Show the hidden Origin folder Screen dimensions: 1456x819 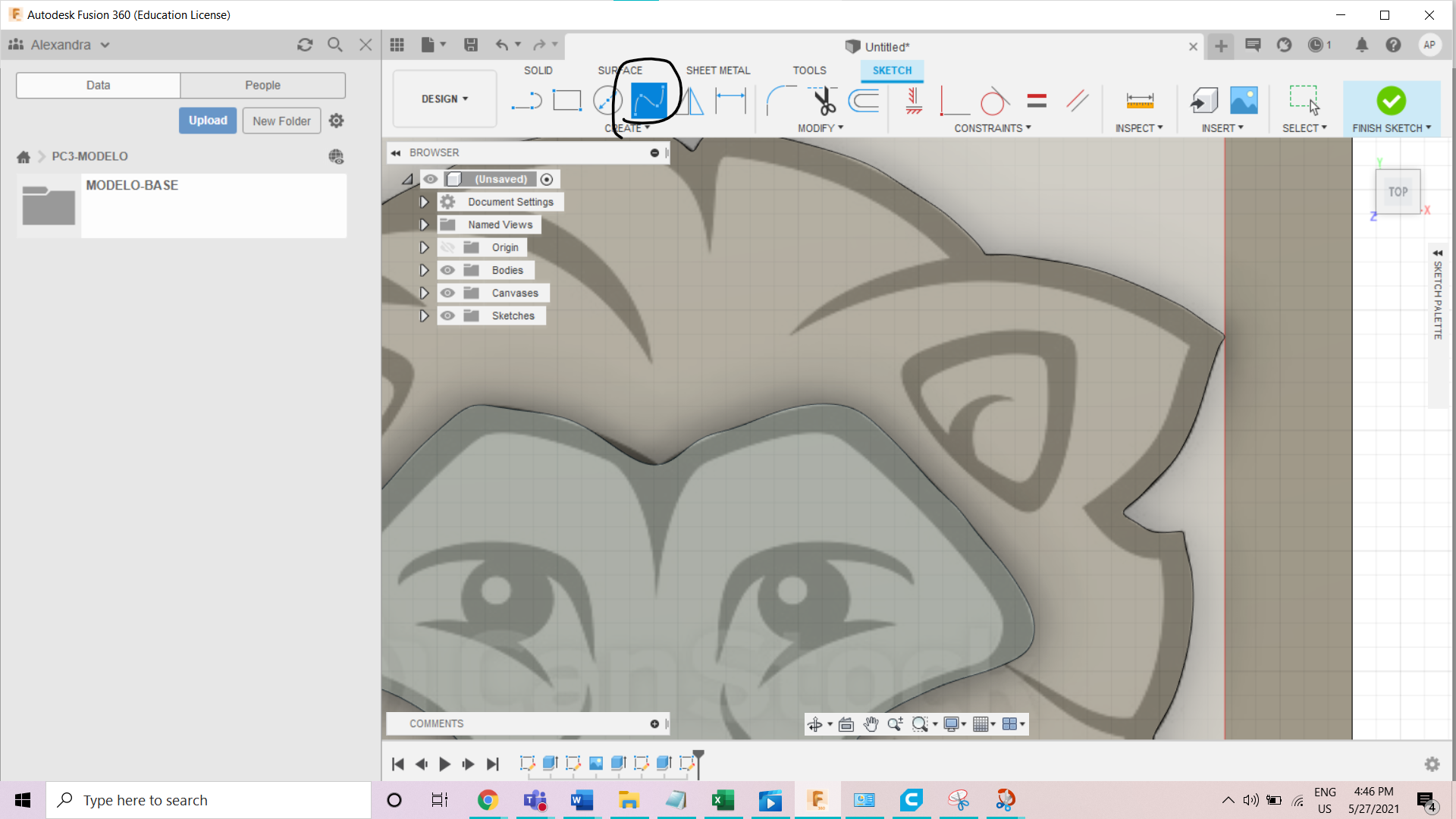coord(447,247)
